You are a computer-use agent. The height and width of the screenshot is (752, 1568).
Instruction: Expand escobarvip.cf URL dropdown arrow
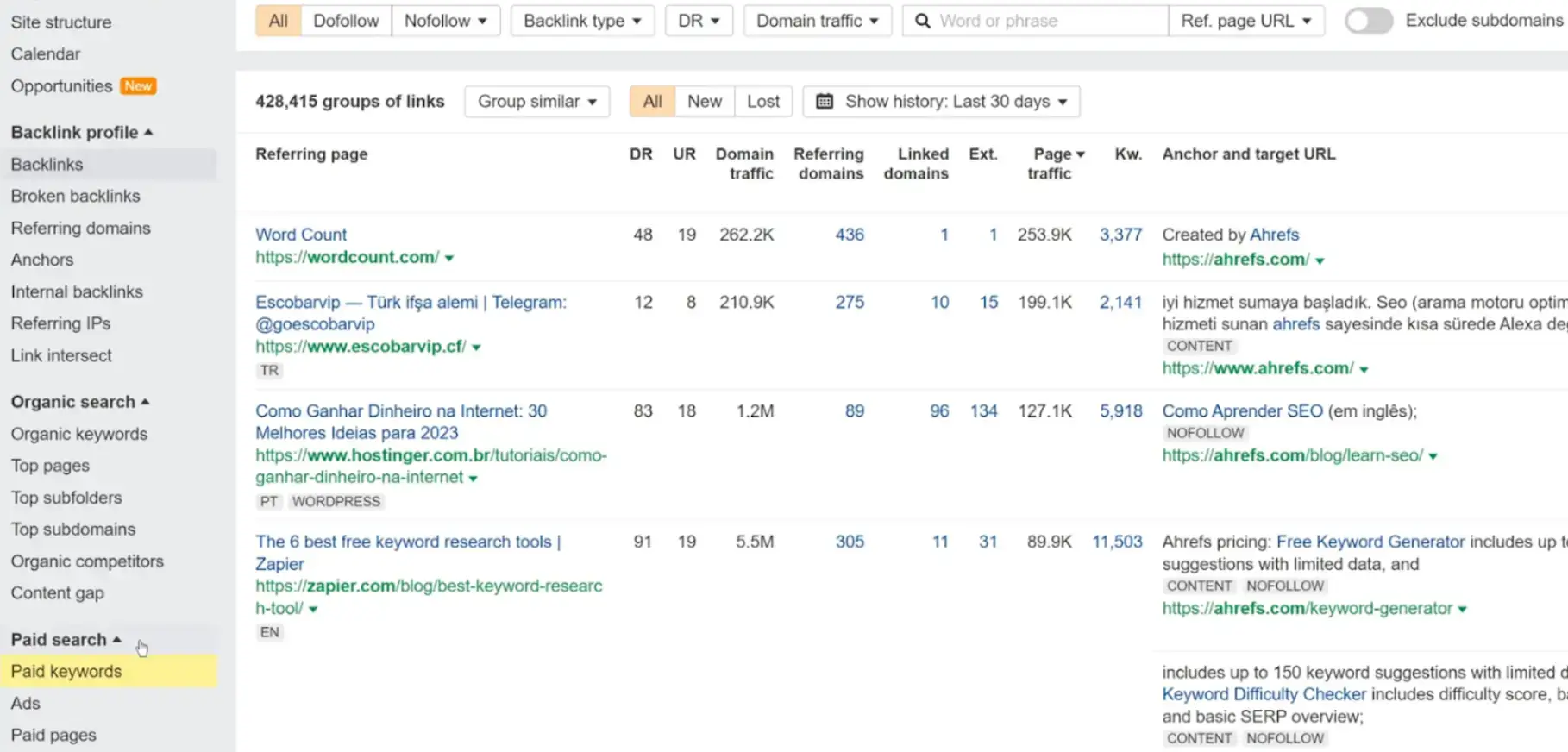pyautogui.click(x=476, y=348)
